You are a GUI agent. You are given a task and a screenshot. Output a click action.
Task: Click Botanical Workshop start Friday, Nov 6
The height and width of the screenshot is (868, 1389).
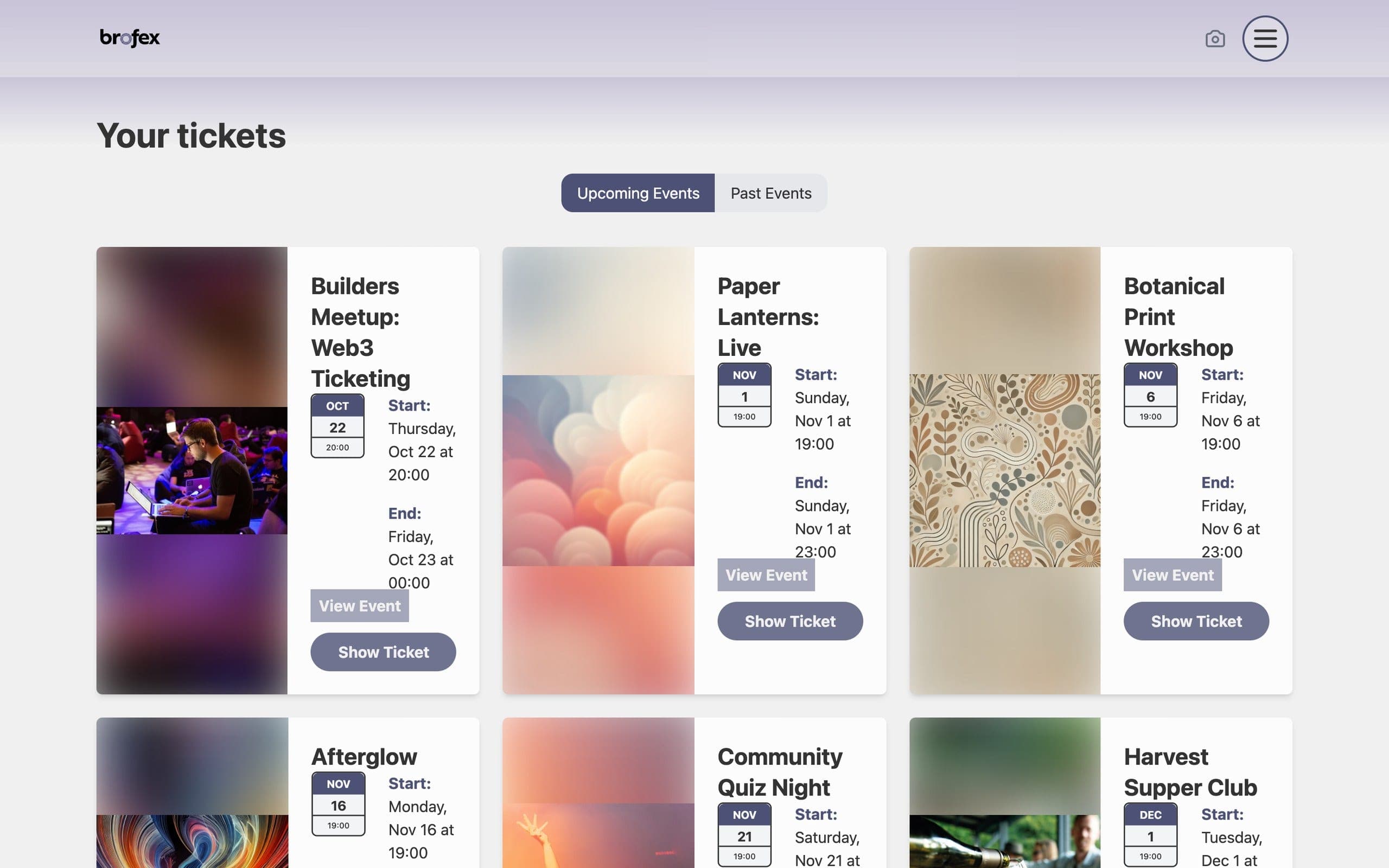[x=1230, y=421]
